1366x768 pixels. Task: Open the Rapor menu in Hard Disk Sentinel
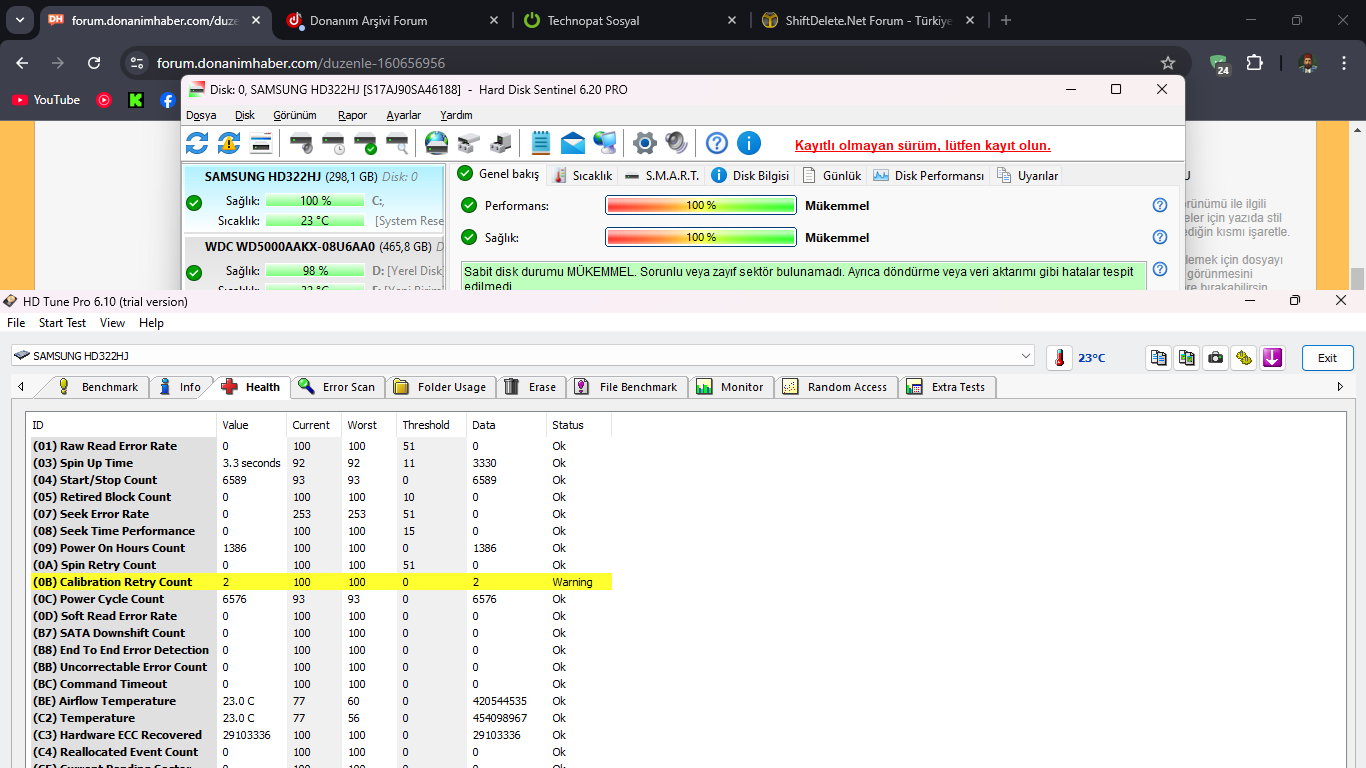pos(352,115)
